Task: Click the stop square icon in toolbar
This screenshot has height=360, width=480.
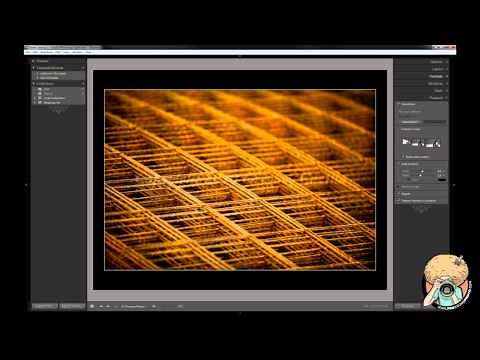Action: pos(92,306)
